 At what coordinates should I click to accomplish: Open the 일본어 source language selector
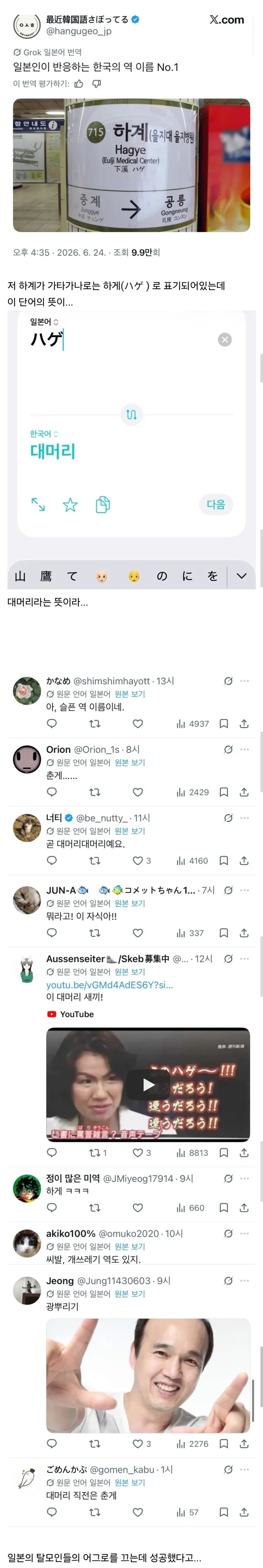click(44, 321)
